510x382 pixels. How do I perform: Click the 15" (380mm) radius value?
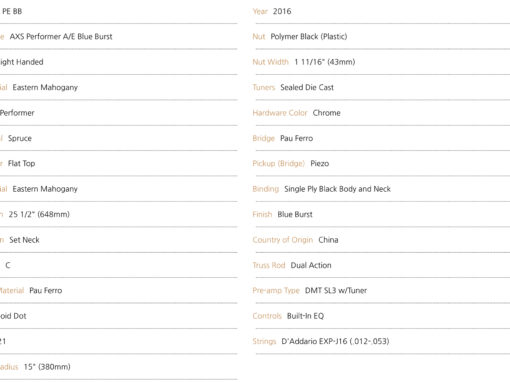[x=47, y=367]
